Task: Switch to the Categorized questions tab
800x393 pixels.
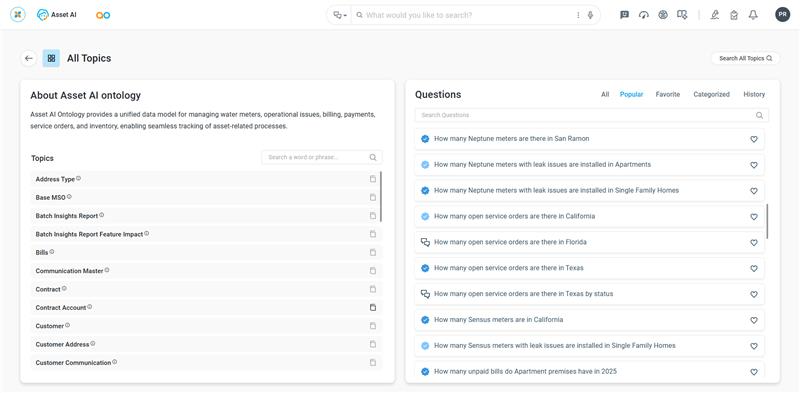Action: tap(711, 94)
